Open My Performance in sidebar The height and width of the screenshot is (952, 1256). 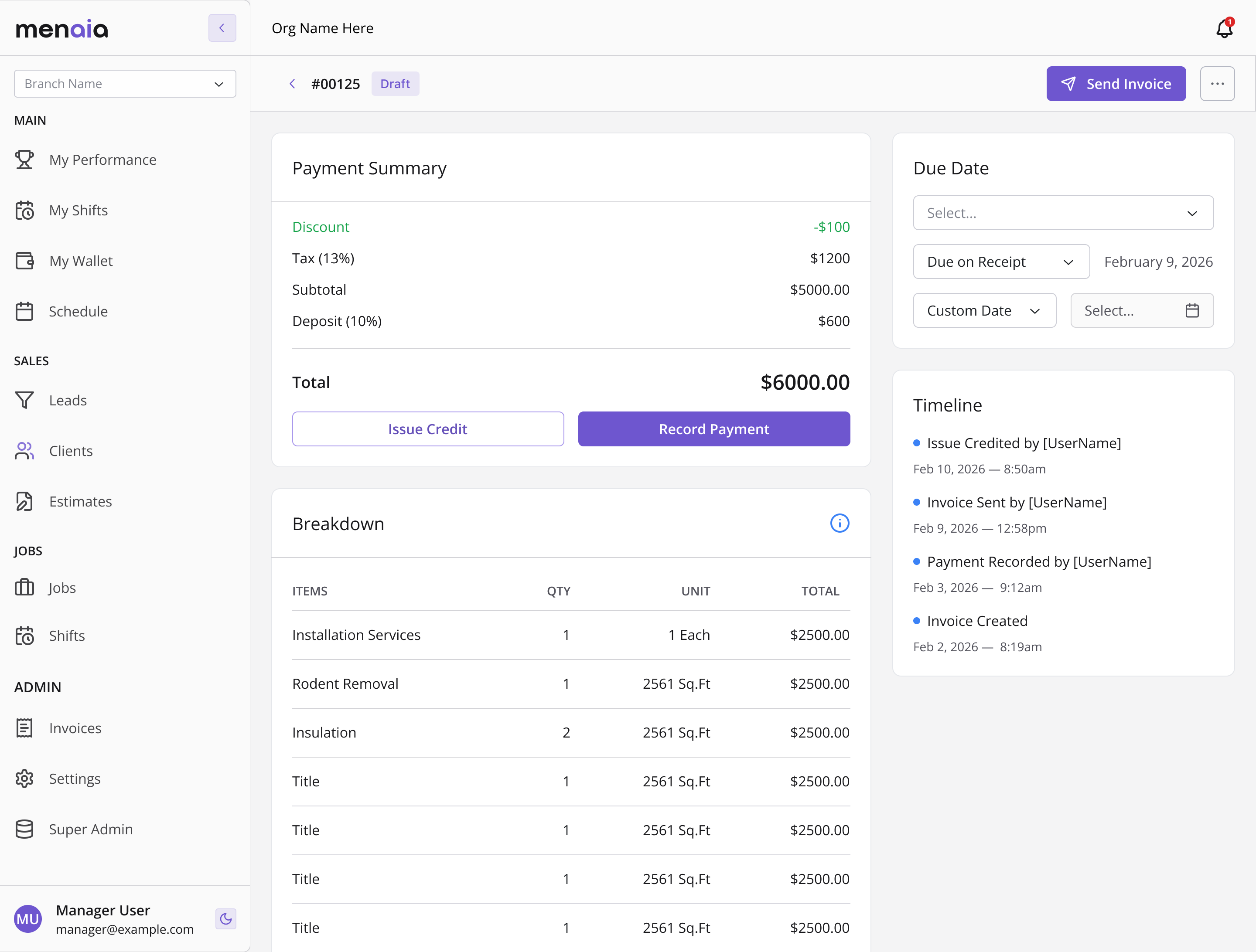tap(102, 160)
